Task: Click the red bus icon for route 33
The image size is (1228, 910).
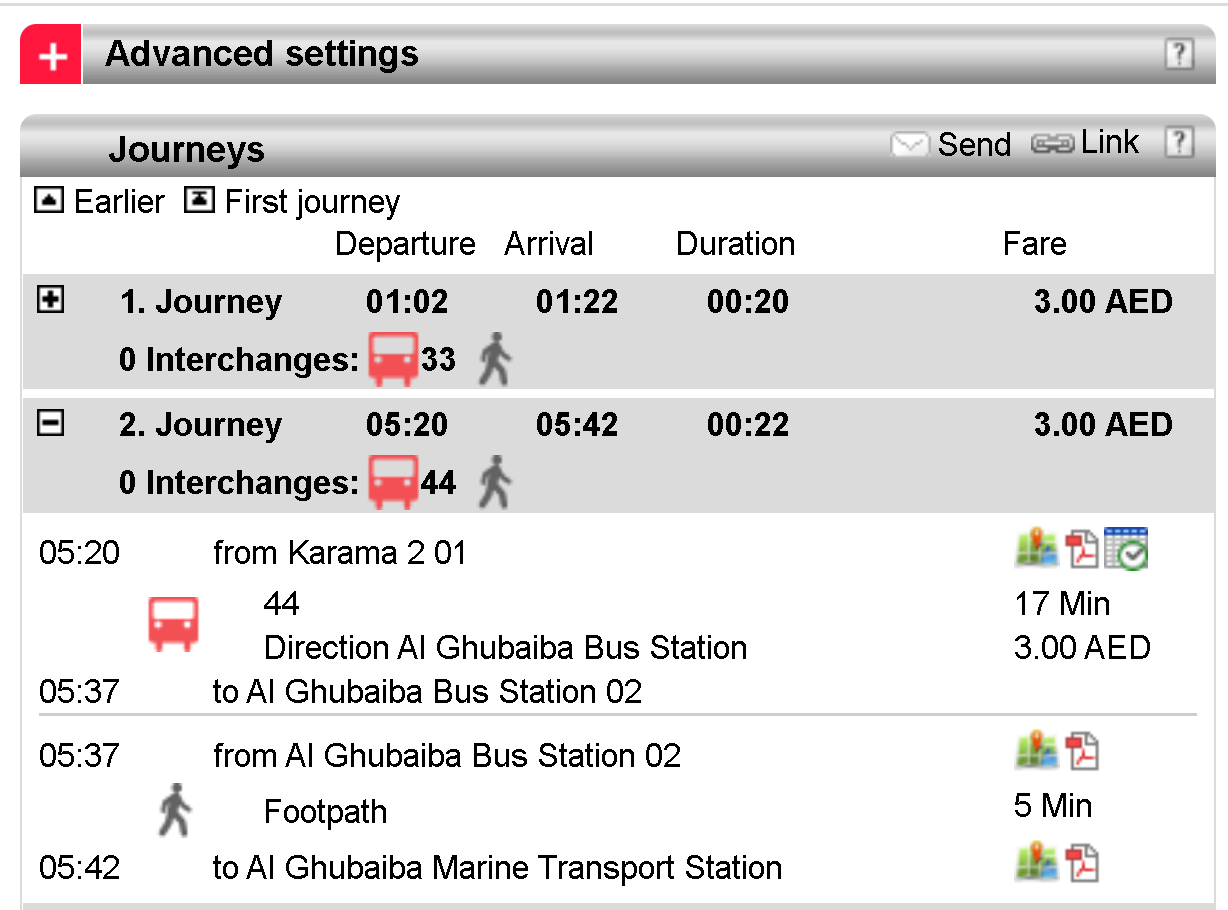Action: [393, 359]
